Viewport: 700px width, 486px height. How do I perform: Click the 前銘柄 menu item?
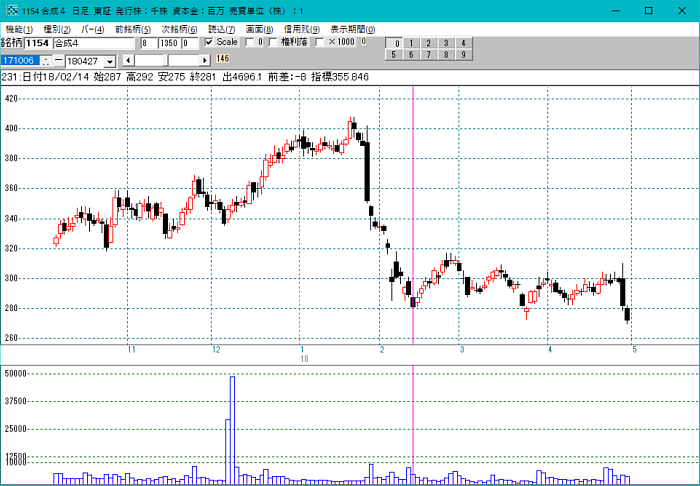(x=133, y=29)
